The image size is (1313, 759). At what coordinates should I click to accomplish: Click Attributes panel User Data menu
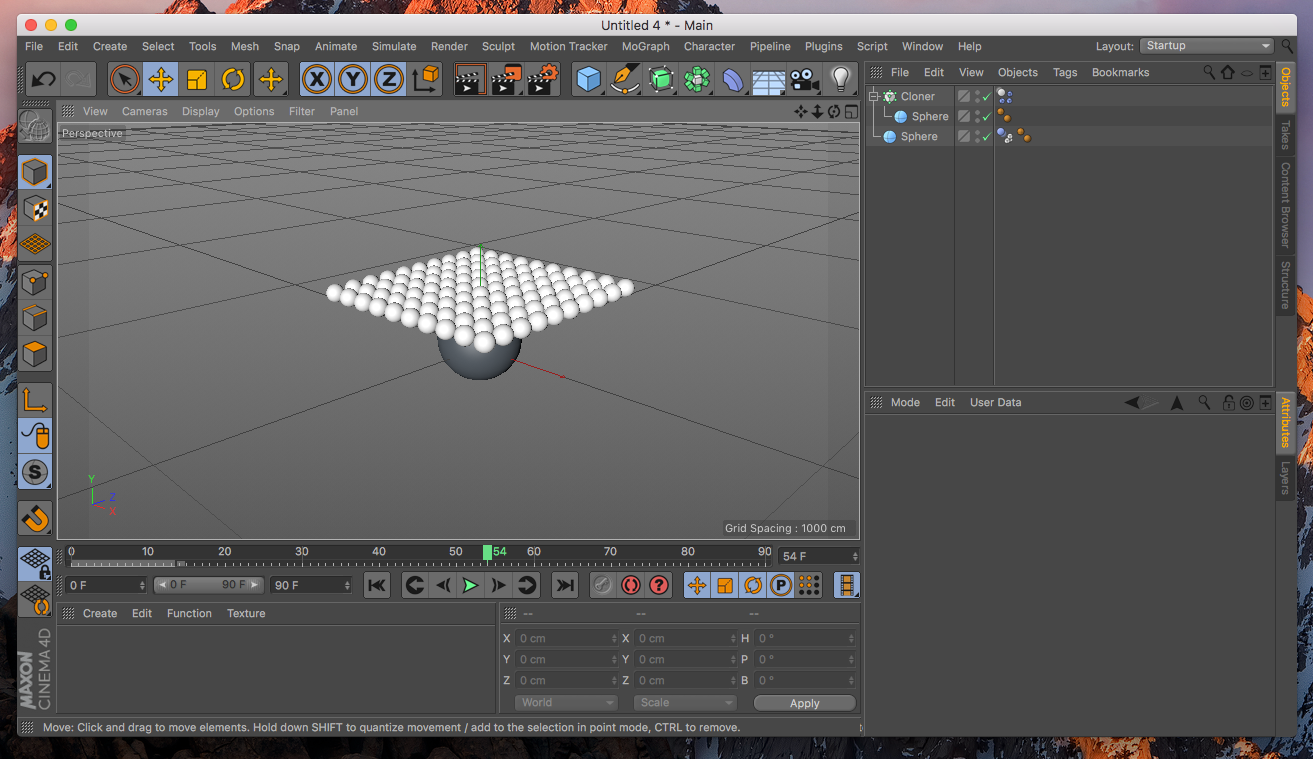coord(996,402)
